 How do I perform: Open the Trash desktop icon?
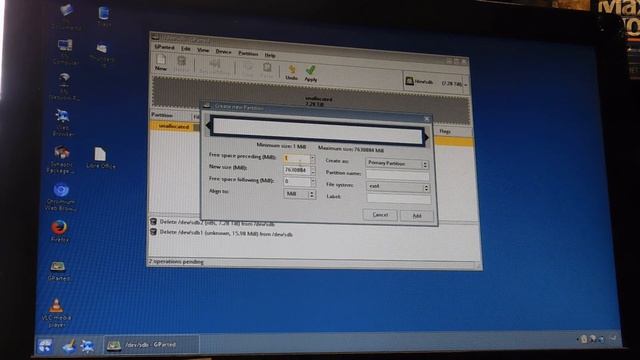coord(104,17)
